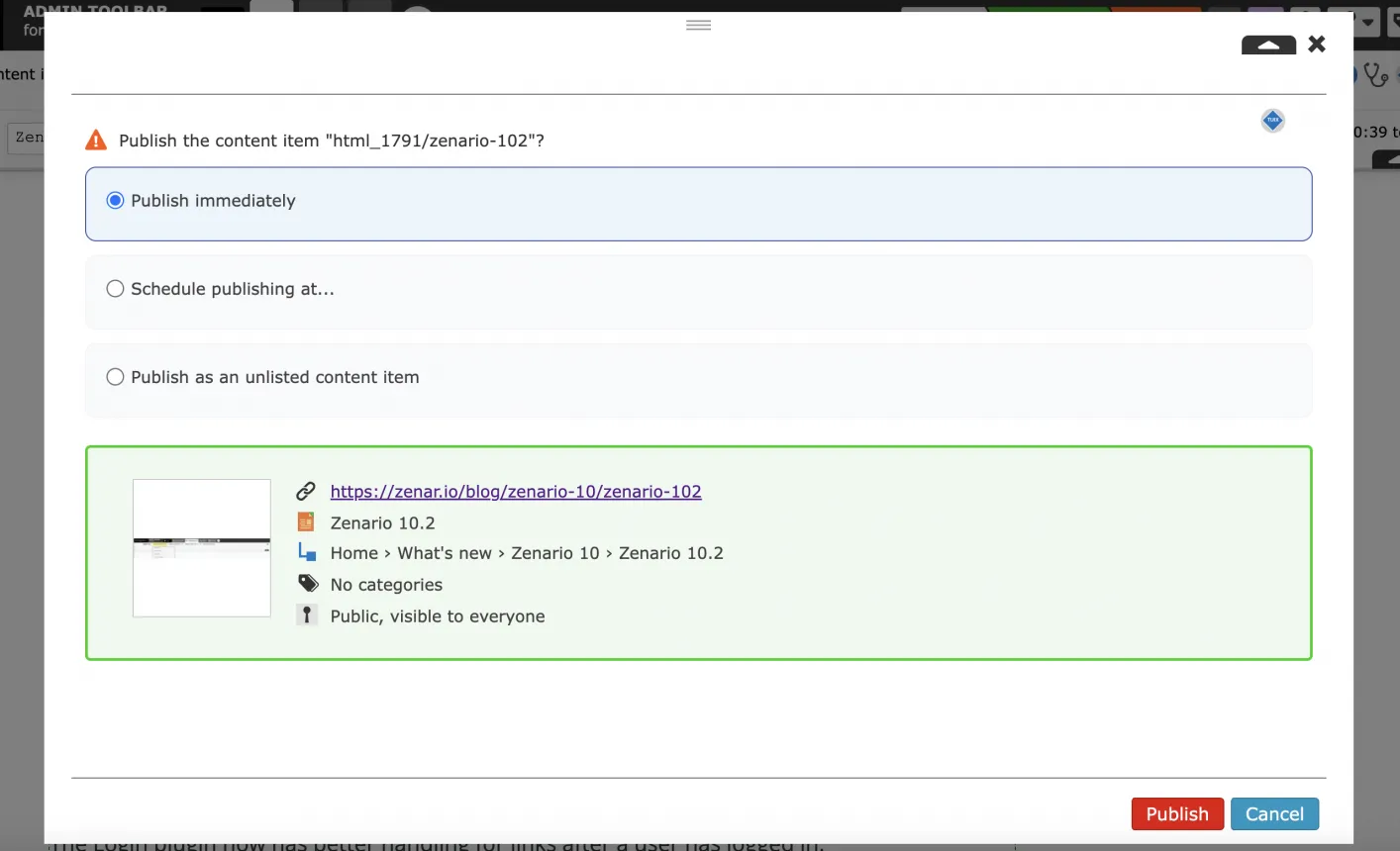Click the tag icon beside No categories
The width and height of the screenshot is (1400, 851).
tap(308, 583)
